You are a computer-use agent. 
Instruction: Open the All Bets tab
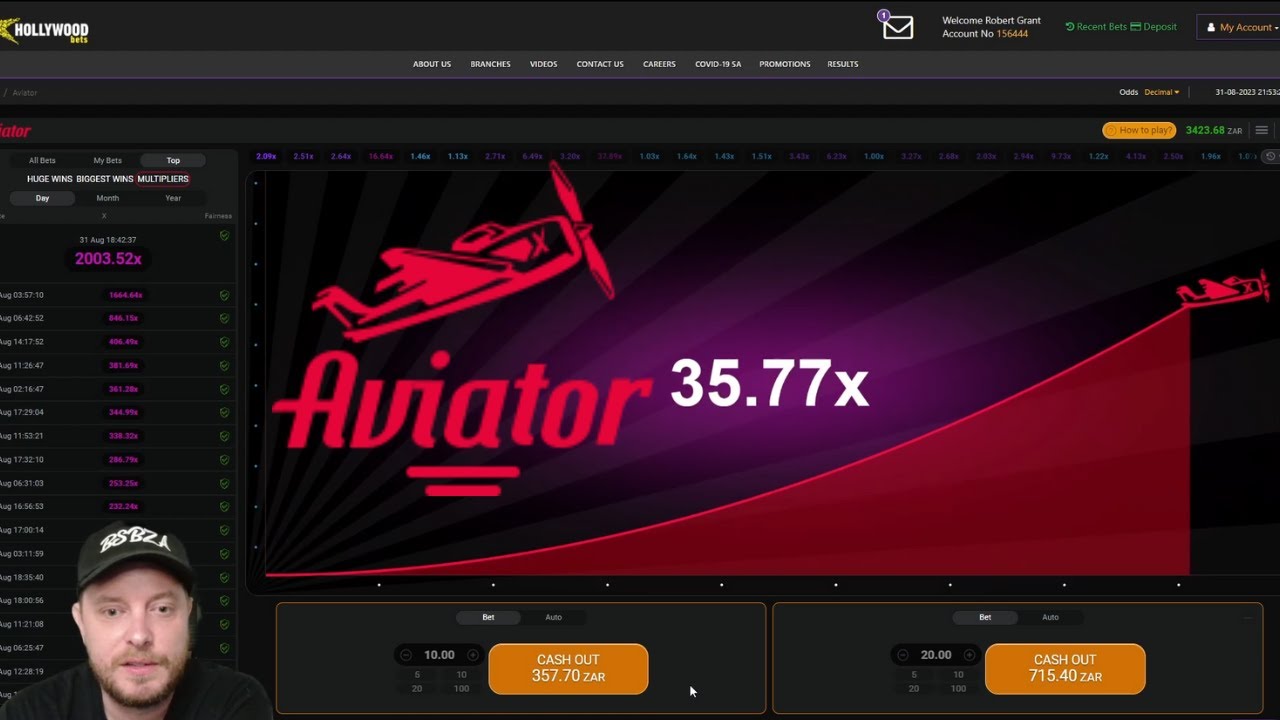coord(42,160)
